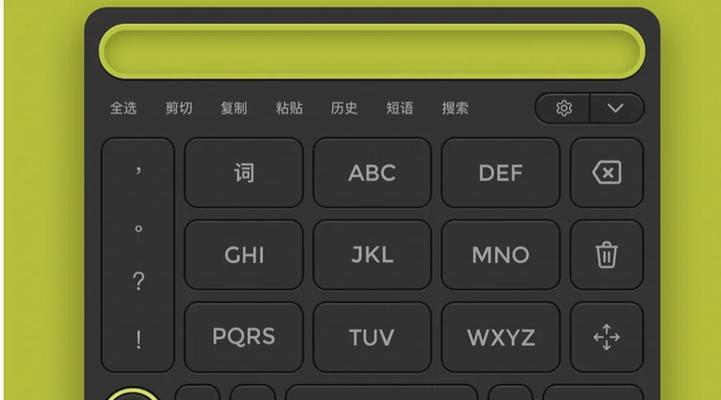Tap the PQRS key

(244, 337)
